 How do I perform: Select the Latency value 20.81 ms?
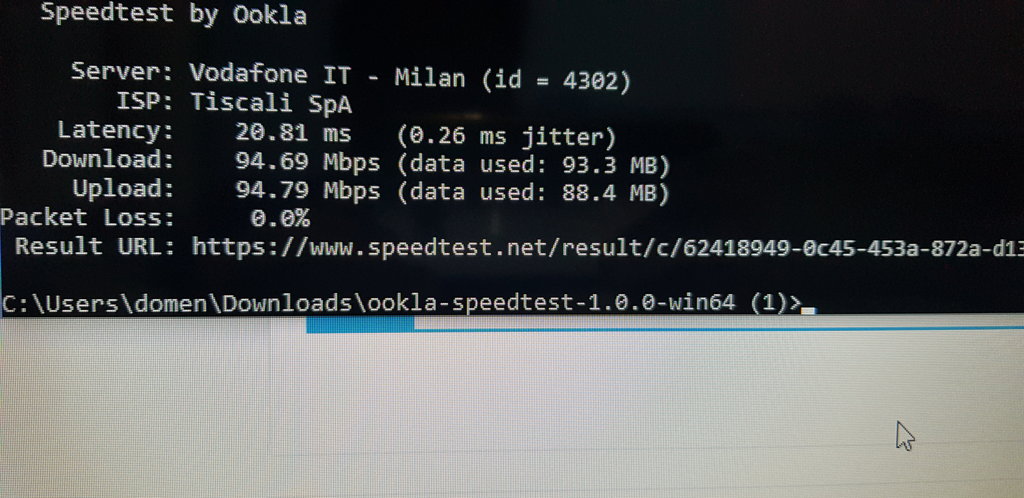pos(293,133)
